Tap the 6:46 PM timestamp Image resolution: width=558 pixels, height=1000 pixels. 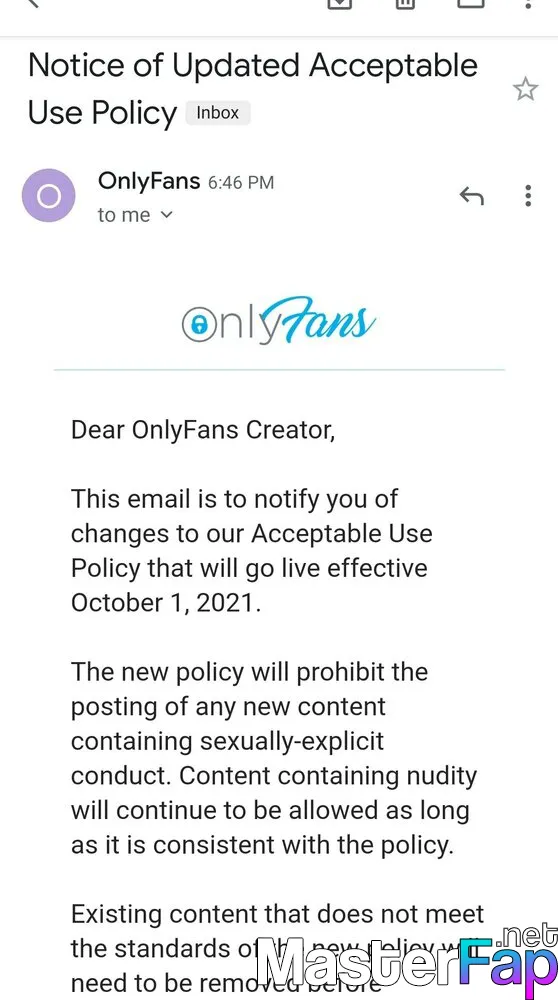[241, 182]
